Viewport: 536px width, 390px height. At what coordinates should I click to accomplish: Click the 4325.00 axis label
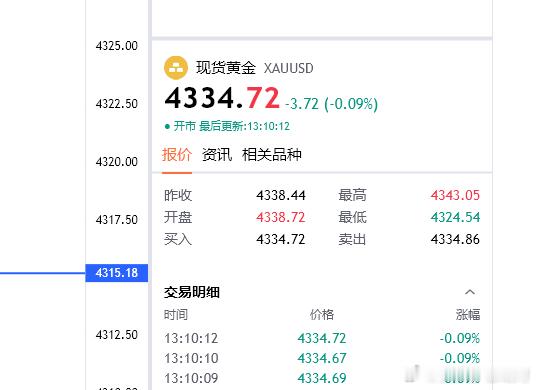(x=117, y=46)
